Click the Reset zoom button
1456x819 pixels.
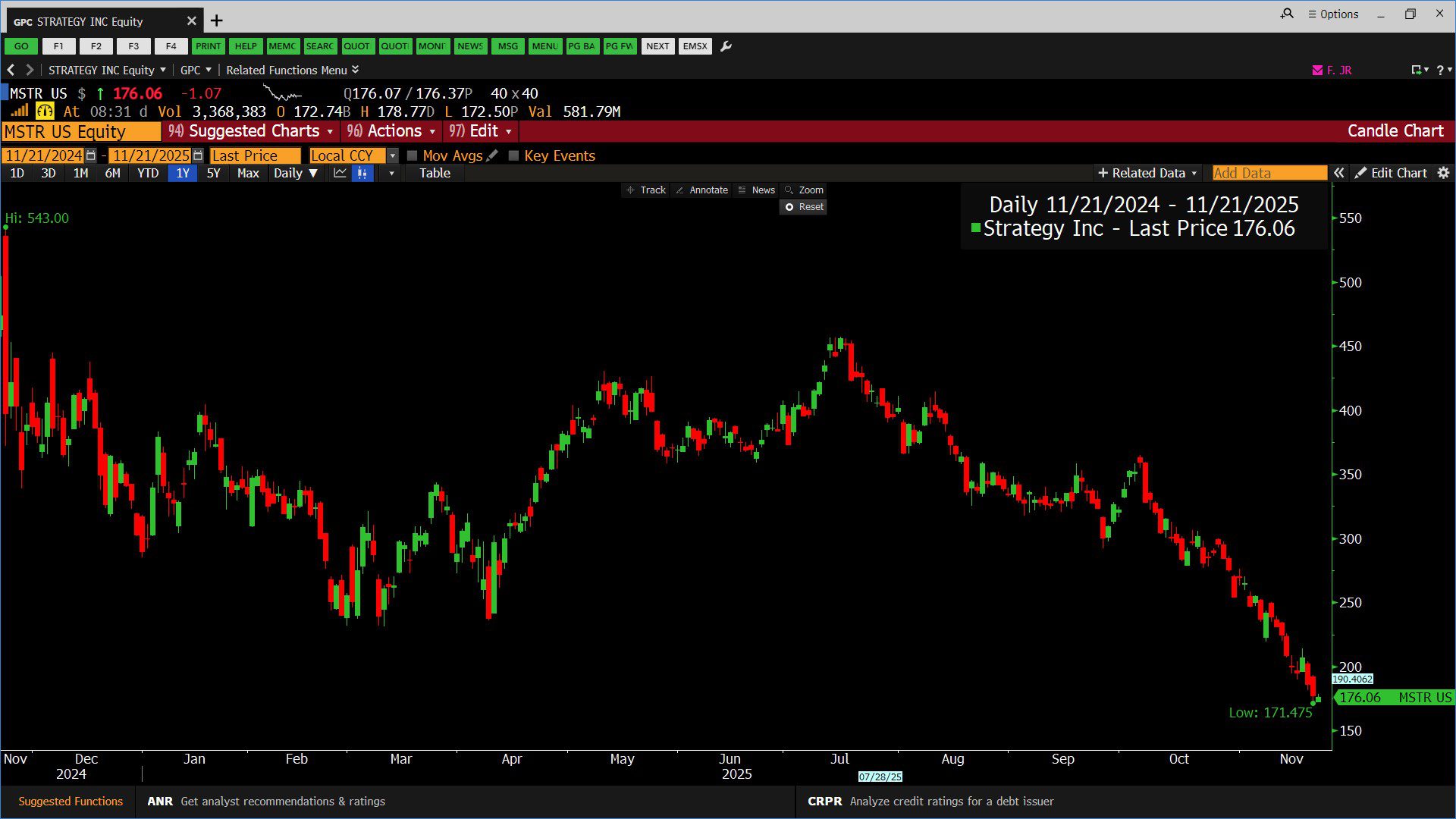click(803, 207)
